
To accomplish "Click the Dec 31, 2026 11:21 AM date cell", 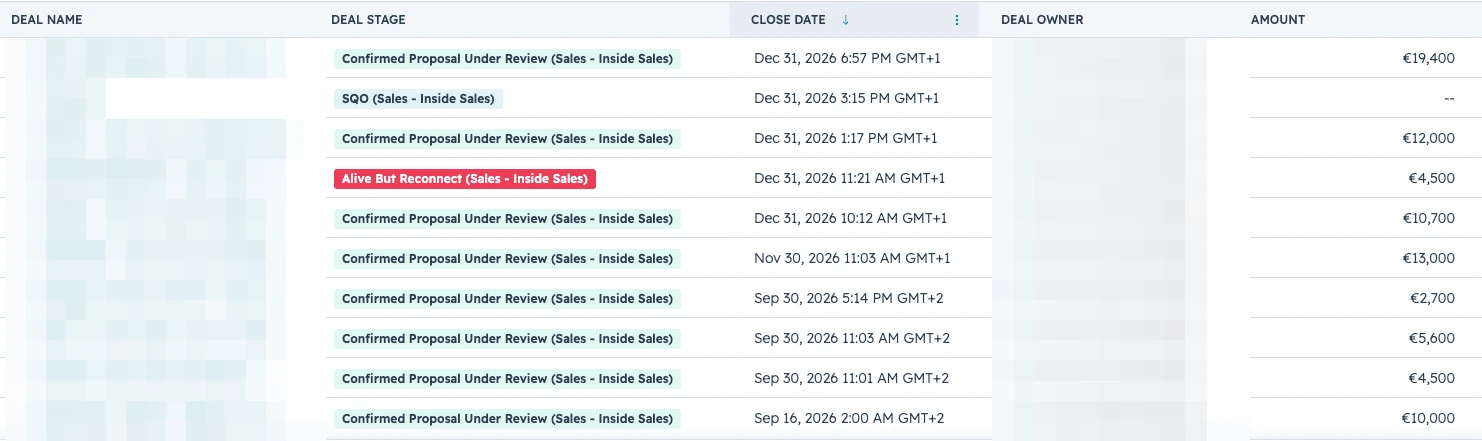I will [849, 179].
